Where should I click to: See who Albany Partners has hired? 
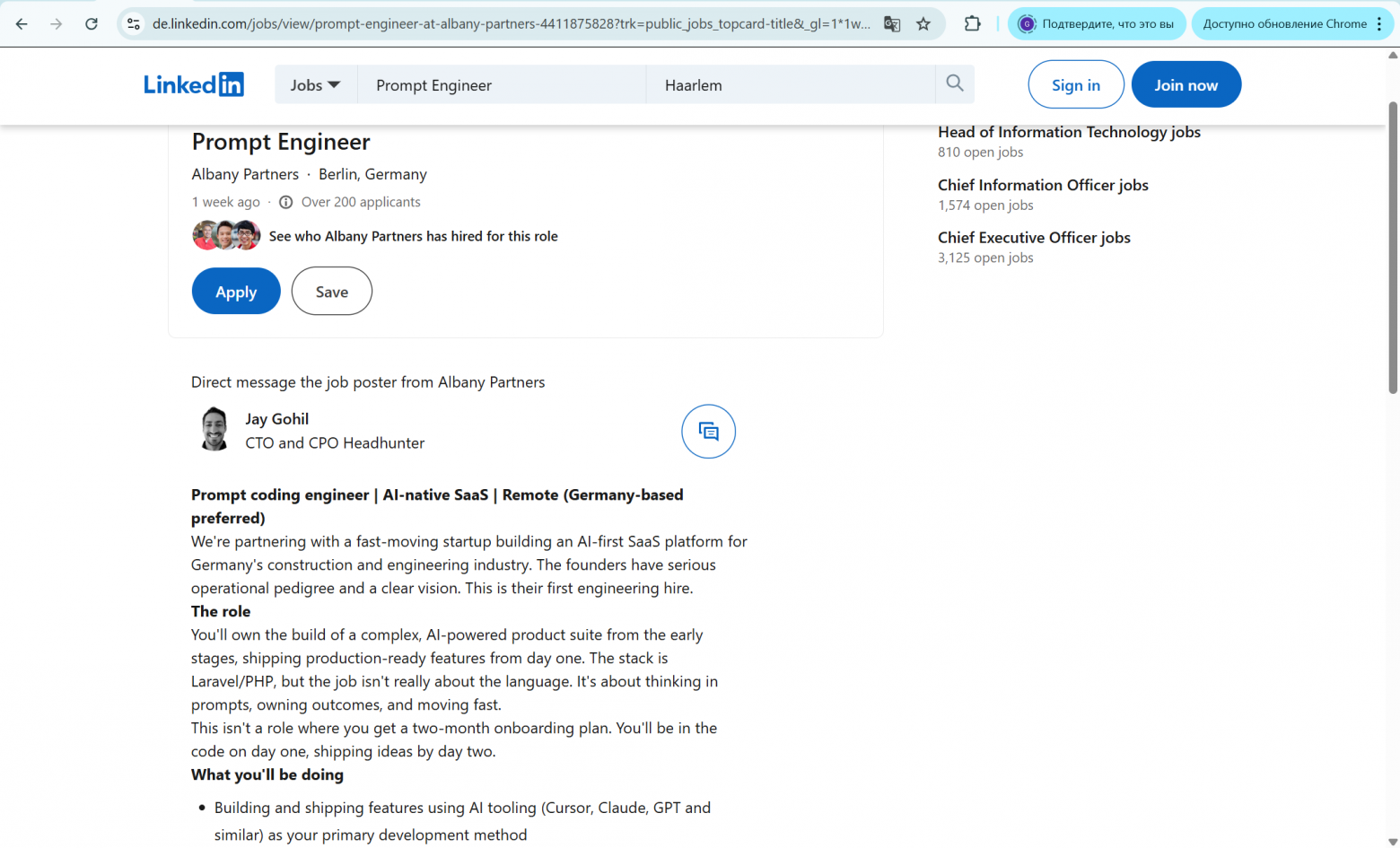pyautogui.click(x=414, y=236)
